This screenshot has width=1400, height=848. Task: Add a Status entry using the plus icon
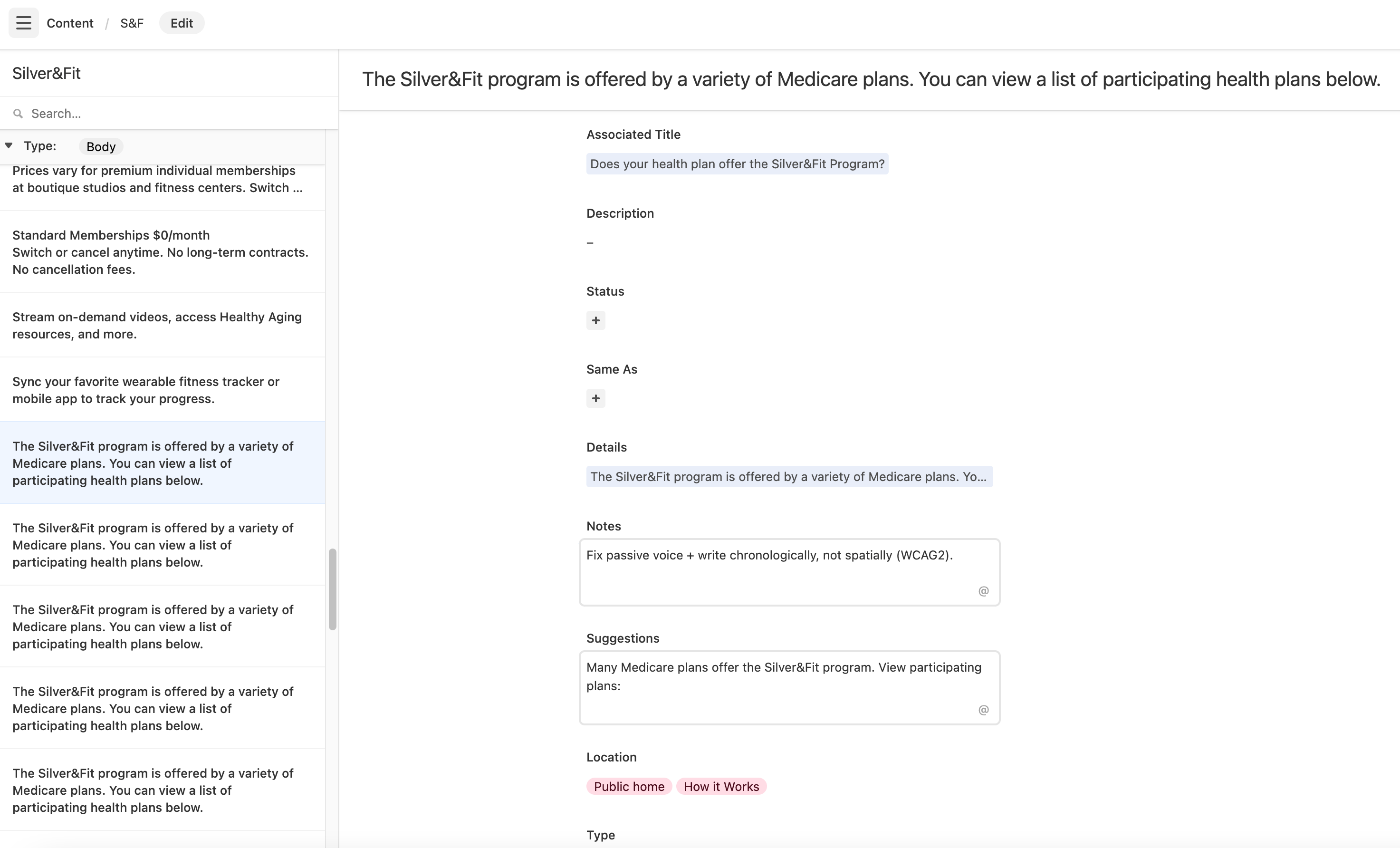coord(595,320)
